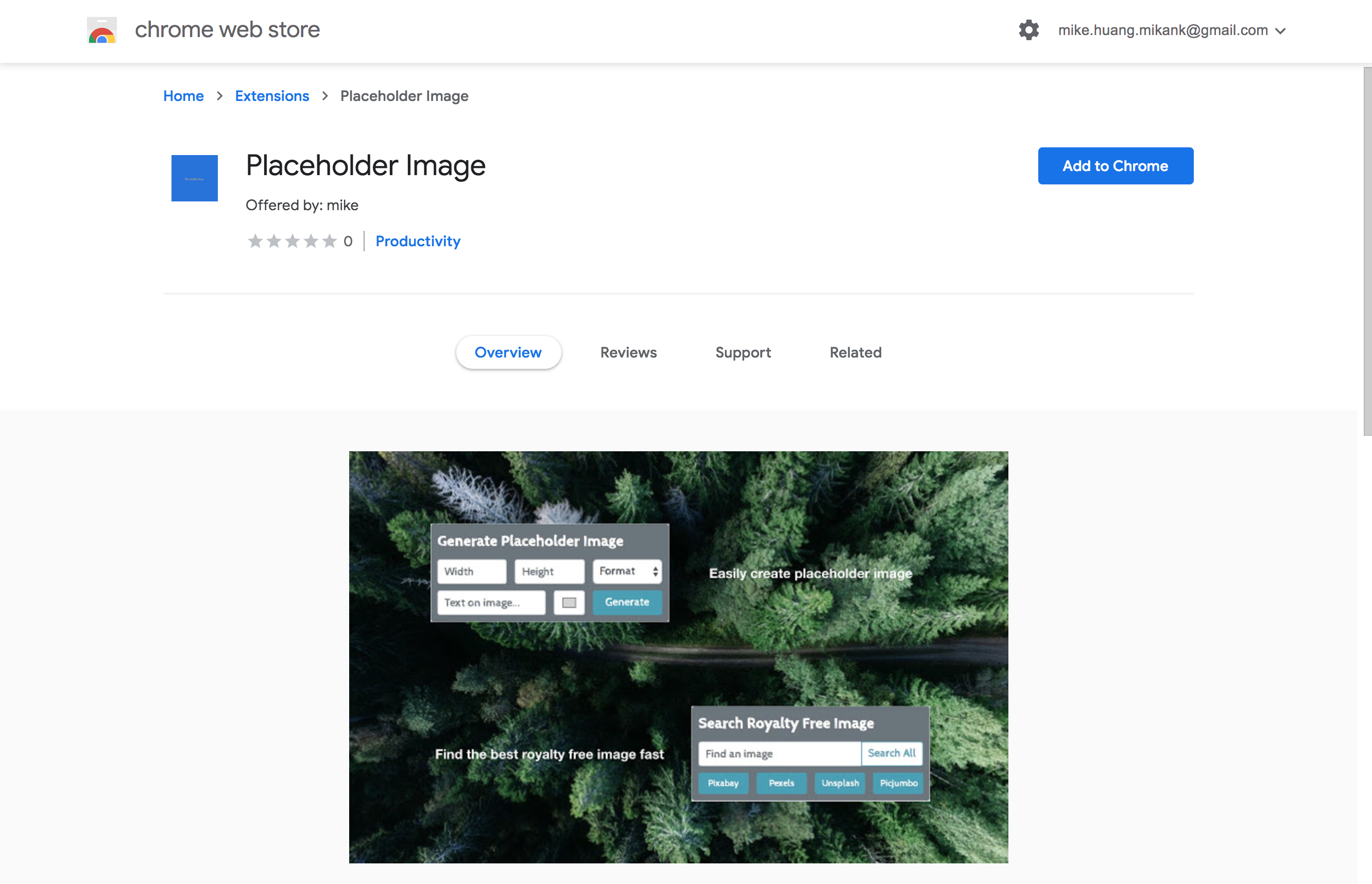Select the Related tab

coord(855,352)
